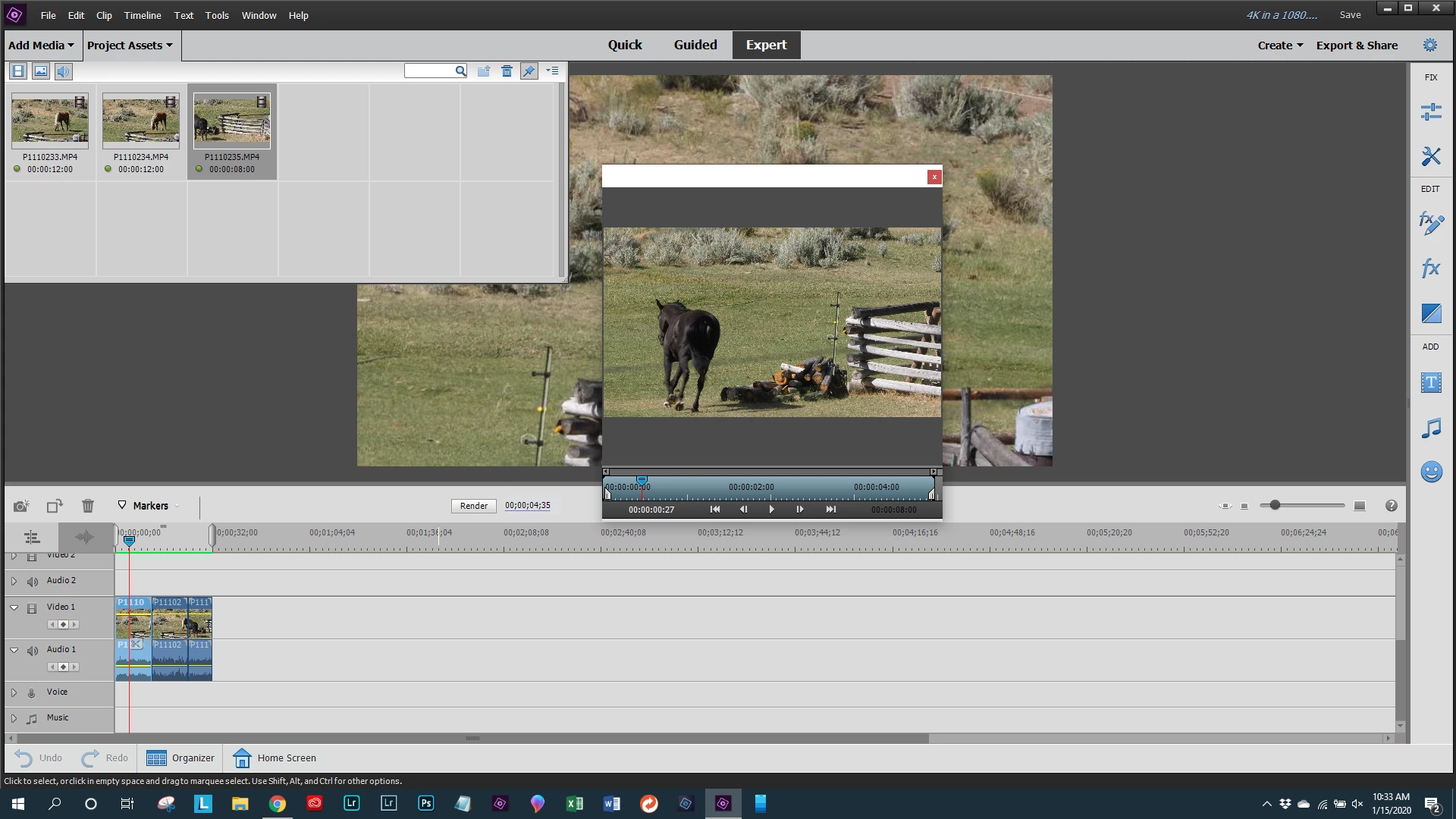Click the timeline zoom slider handle
The image size is (1456, 819).
point(1275,505)
